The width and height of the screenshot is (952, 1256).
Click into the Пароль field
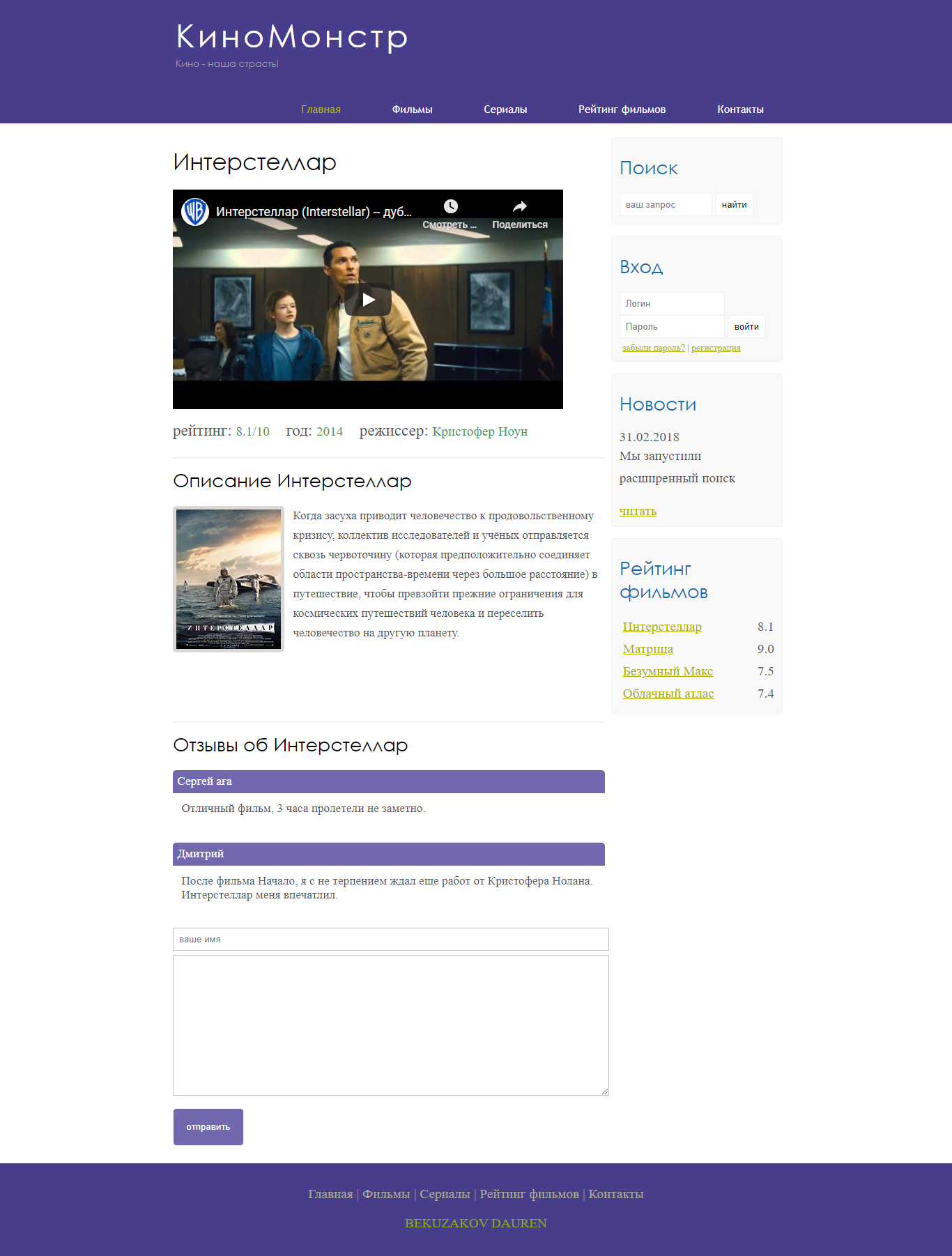coord(672,327)
